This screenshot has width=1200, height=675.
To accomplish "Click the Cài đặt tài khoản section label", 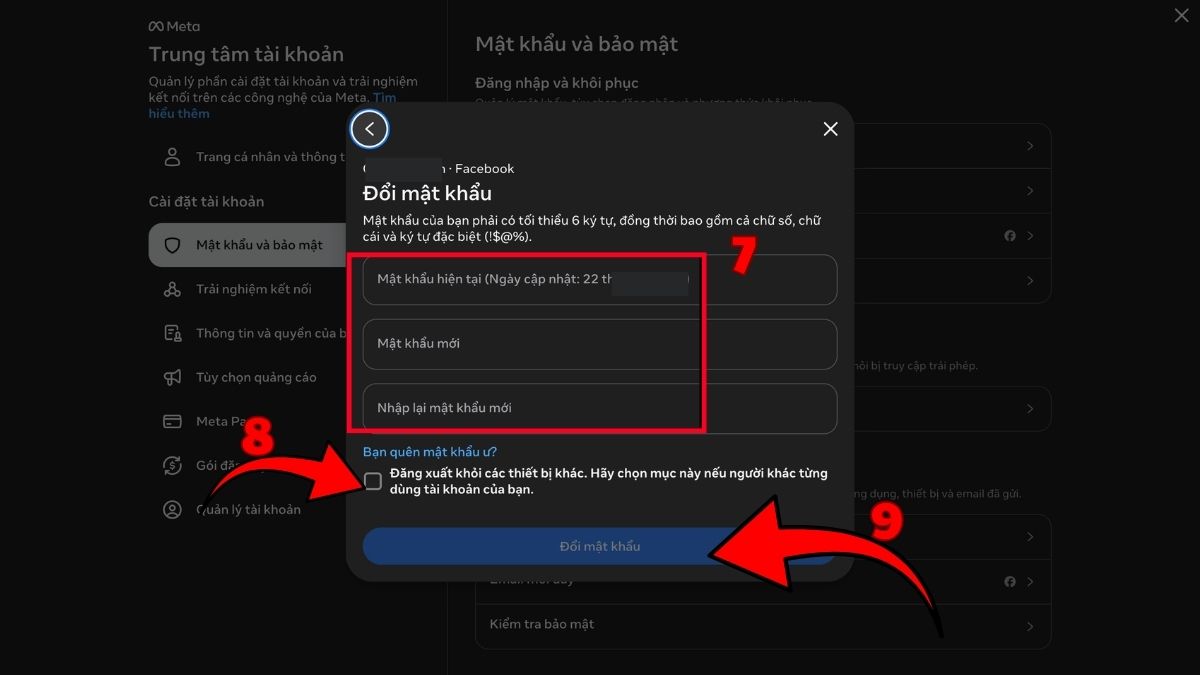I will tap(207, 201).
